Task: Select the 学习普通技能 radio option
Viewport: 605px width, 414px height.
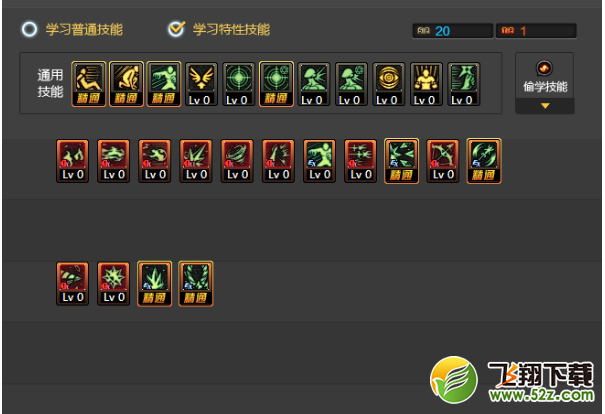Action: 29,29
